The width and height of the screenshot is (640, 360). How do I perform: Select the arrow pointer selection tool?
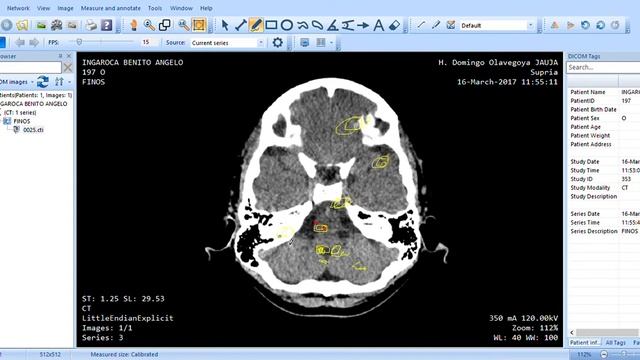(225, 25)
